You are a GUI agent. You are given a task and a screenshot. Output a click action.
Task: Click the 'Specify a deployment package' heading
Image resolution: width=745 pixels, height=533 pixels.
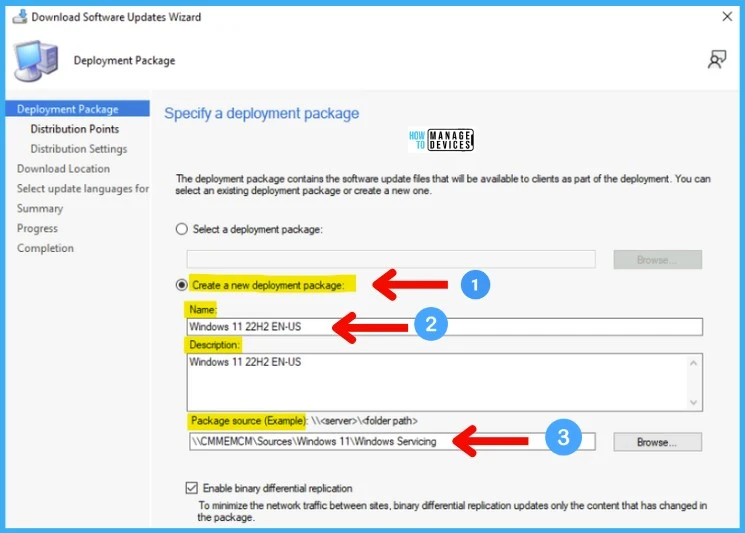click(x=261, y=114)
